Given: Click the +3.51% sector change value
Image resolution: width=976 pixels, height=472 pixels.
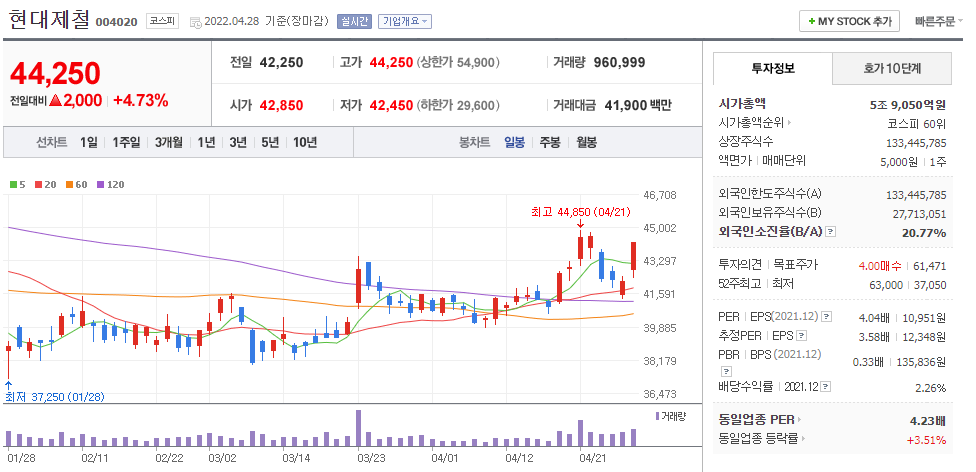Looking at the screenshot, I should tap(927, 440).
